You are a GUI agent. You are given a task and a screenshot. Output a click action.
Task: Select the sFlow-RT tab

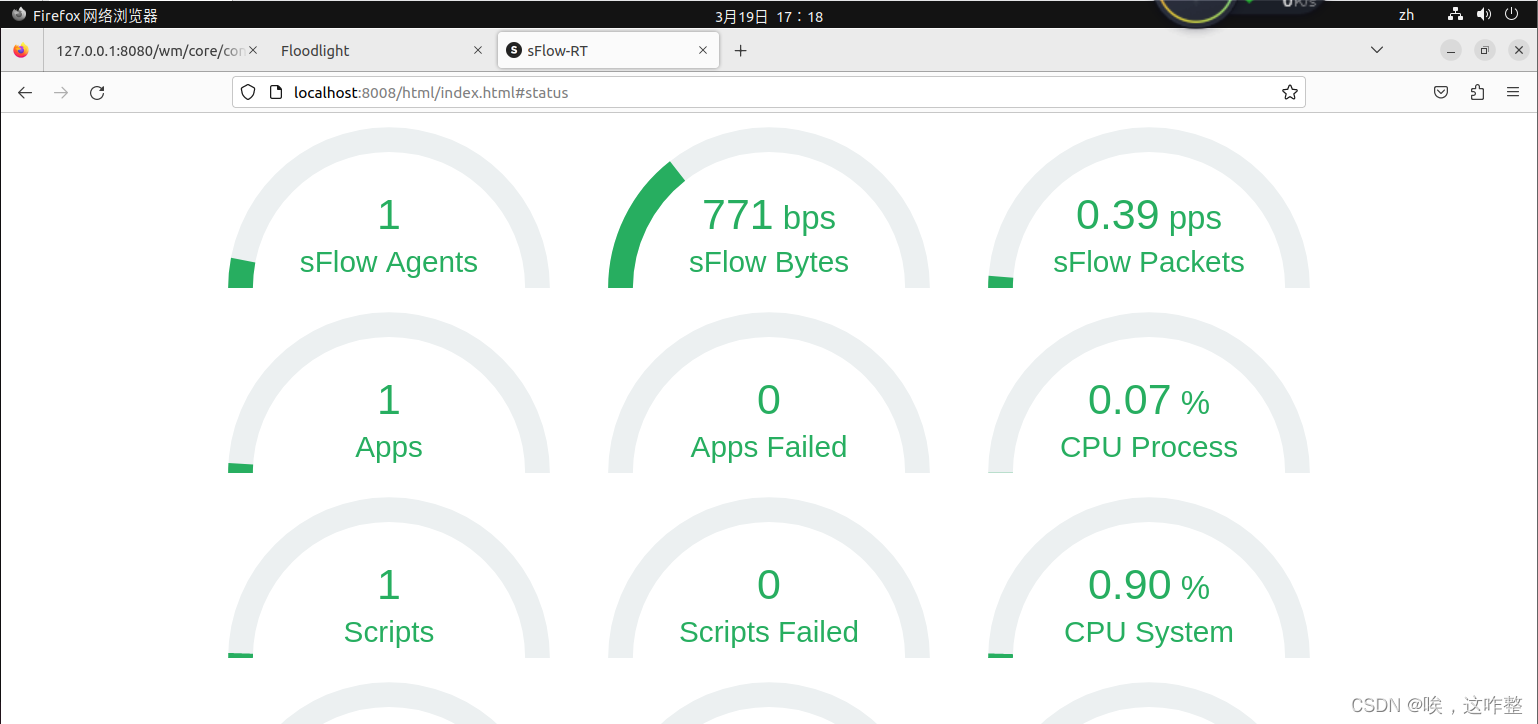(608, 50)
